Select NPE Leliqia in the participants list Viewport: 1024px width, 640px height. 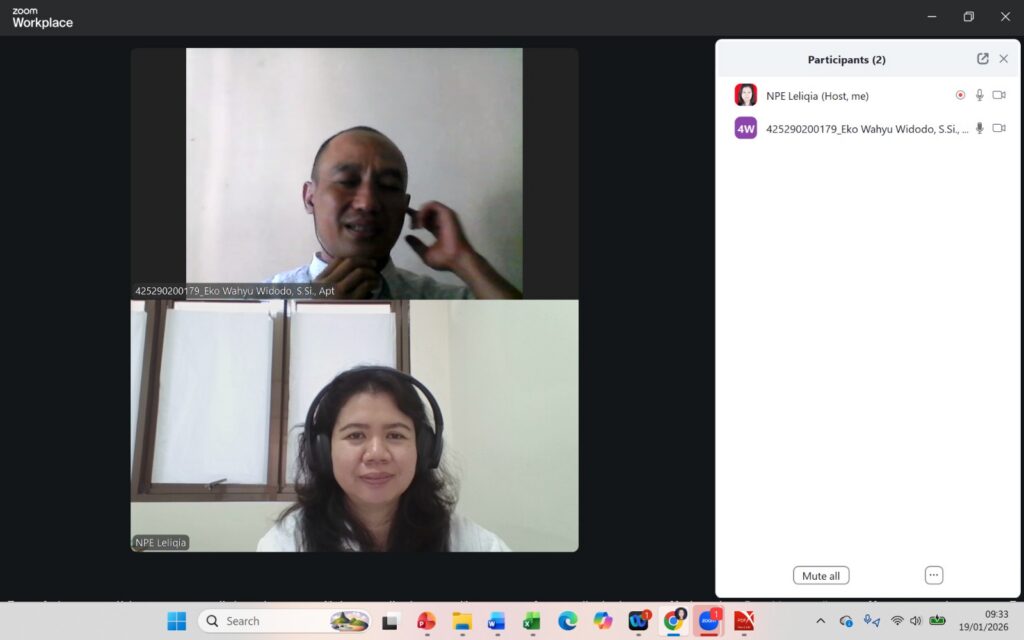point(817,96)
